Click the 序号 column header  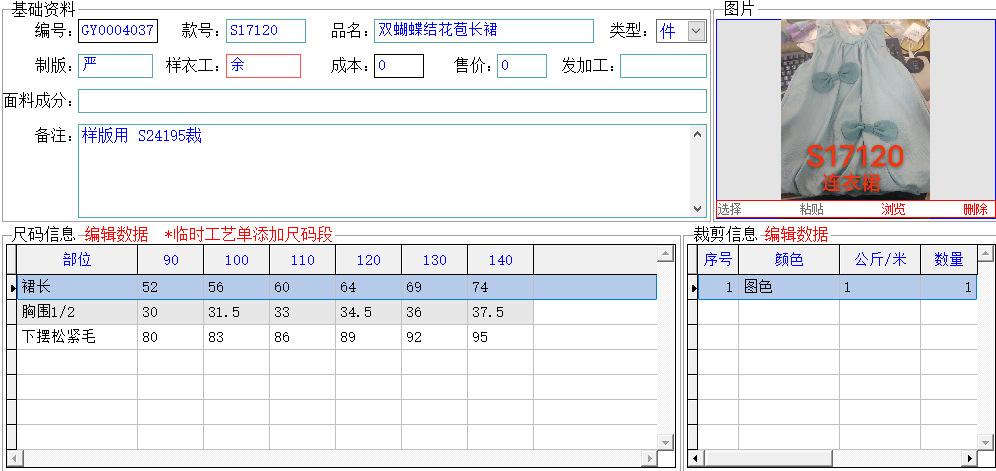click(x=718, y=260)
